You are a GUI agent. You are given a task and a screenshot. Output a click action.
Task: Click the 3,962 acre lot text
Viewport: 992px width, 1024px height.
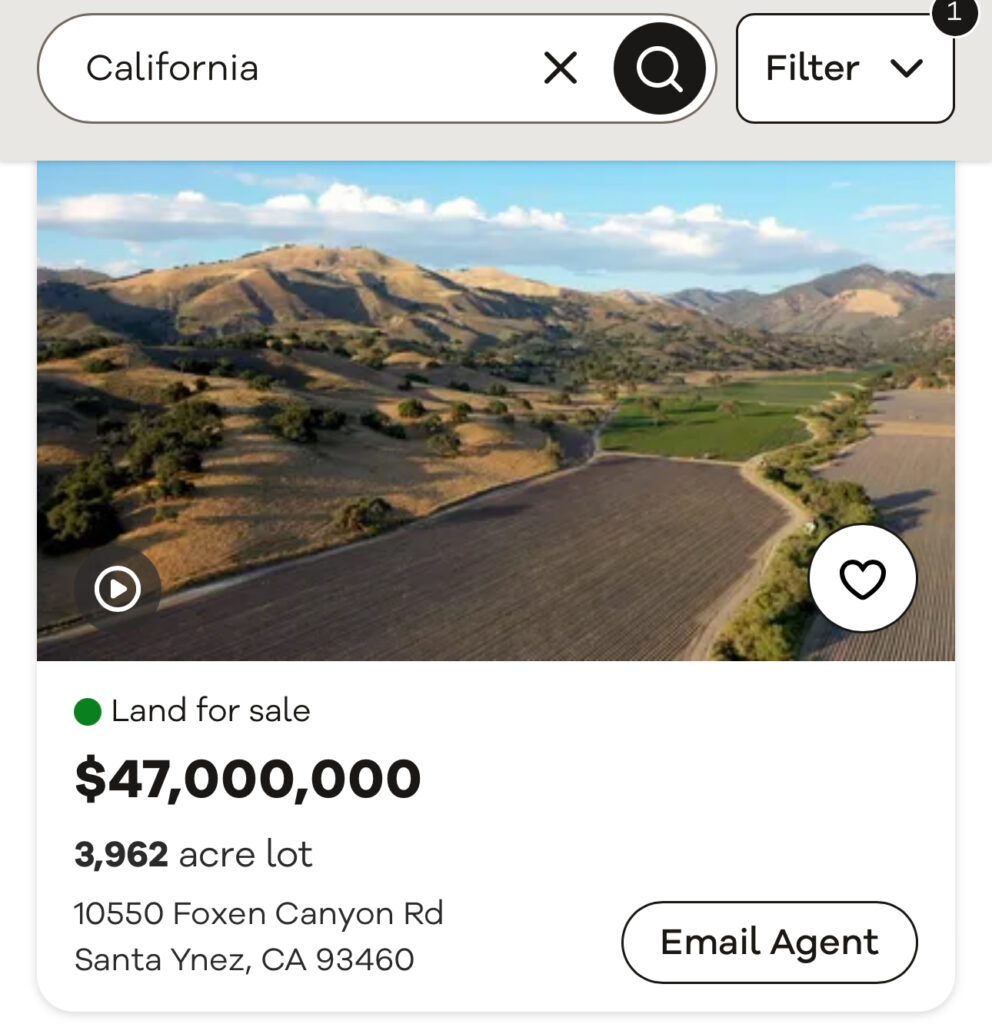point(193,855)
